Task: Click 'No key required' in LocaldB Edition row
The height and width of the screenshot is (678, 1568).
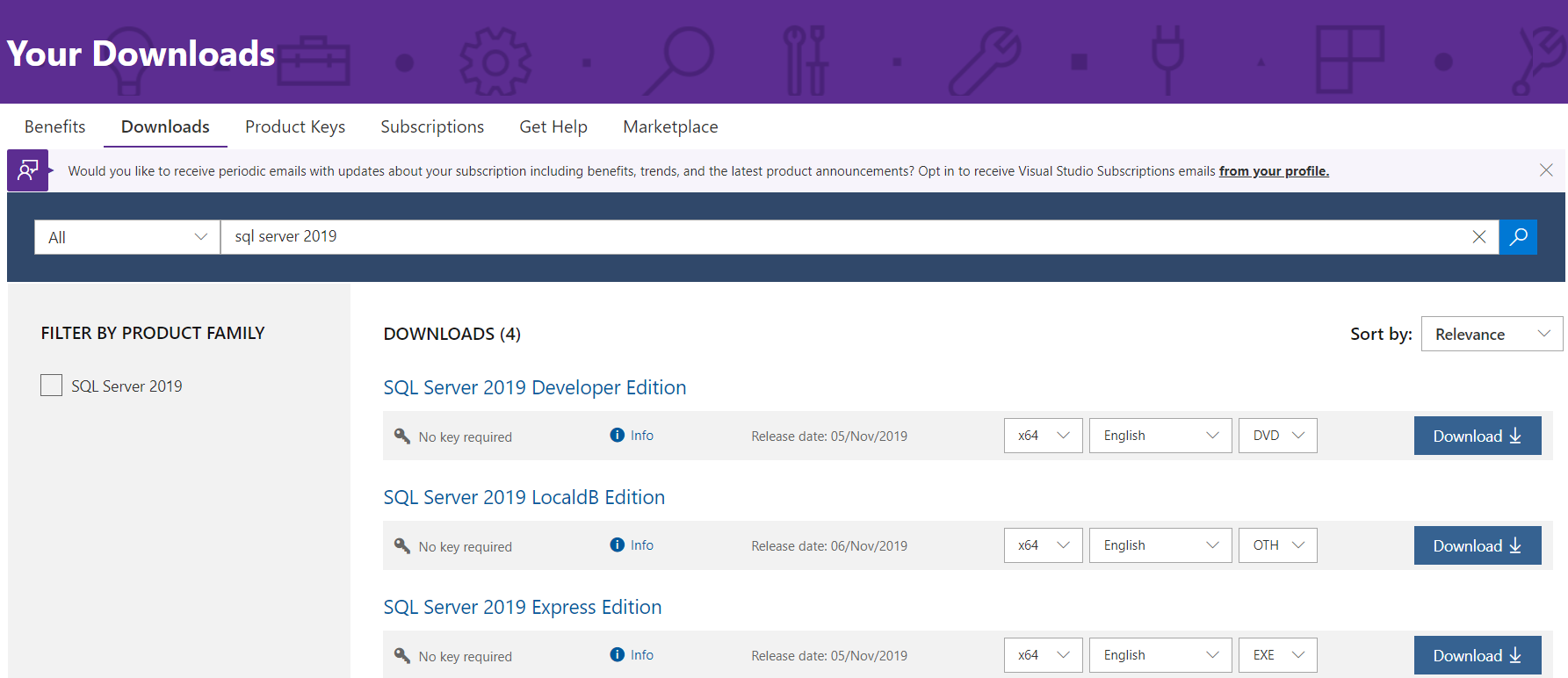Action: coord(466,546)
